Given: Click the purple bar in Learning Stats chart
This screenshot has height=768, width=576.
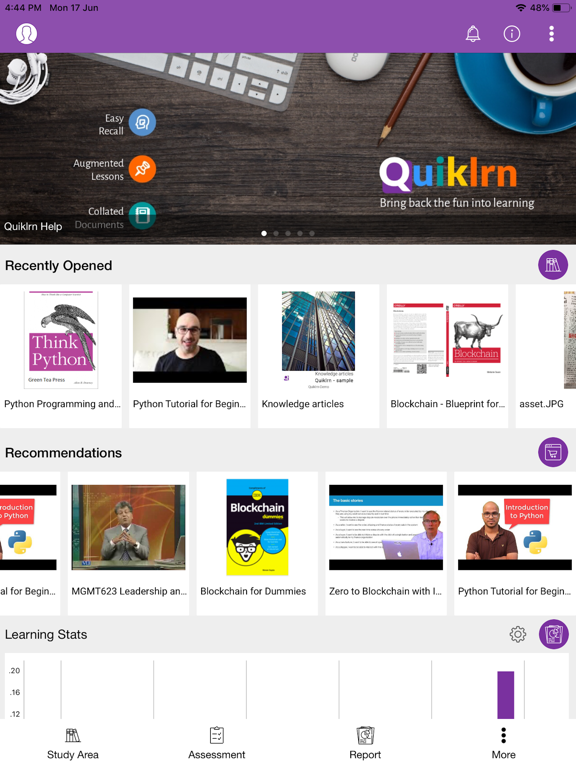Looking at the screenshot, I should (505, 695).
